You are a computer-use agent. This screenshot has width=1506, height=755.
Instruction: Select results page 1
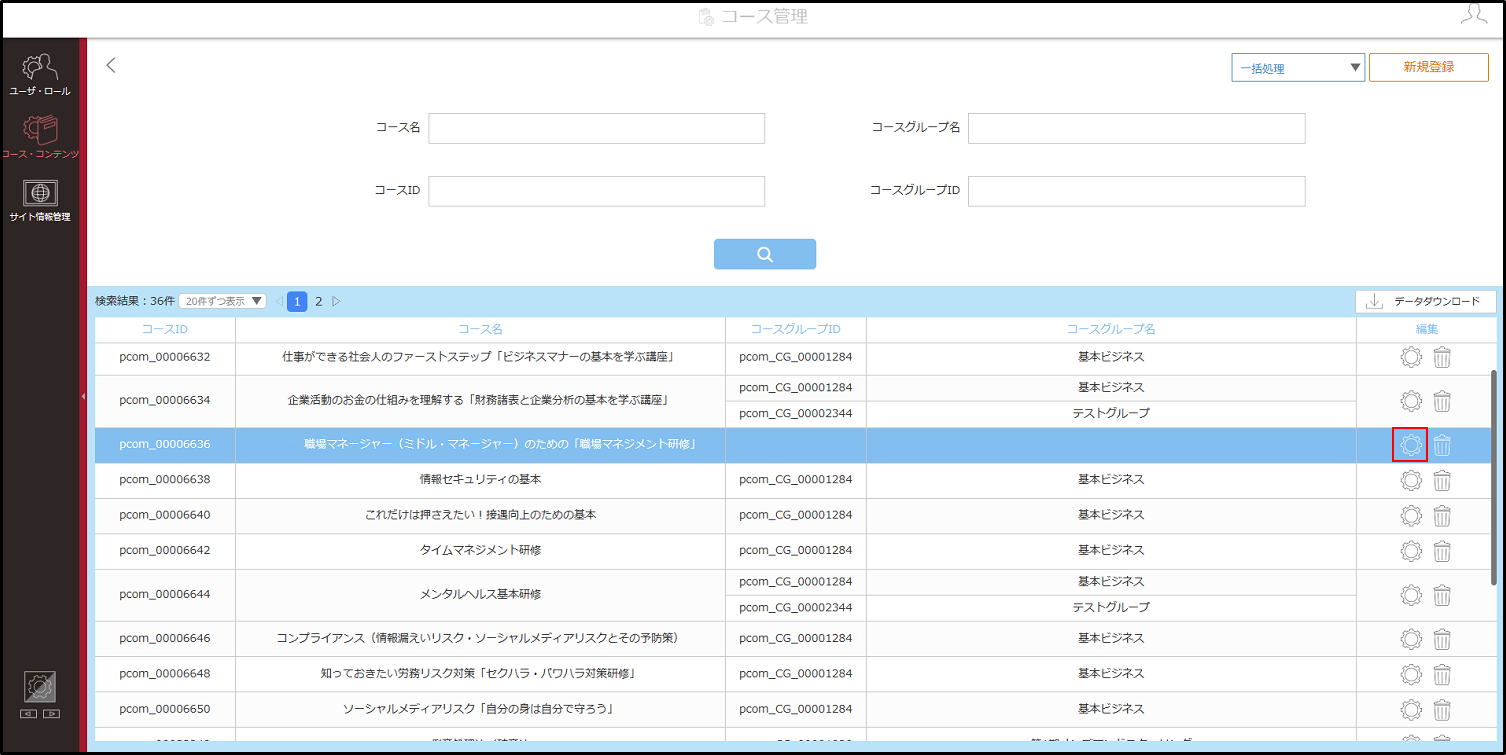297,301
